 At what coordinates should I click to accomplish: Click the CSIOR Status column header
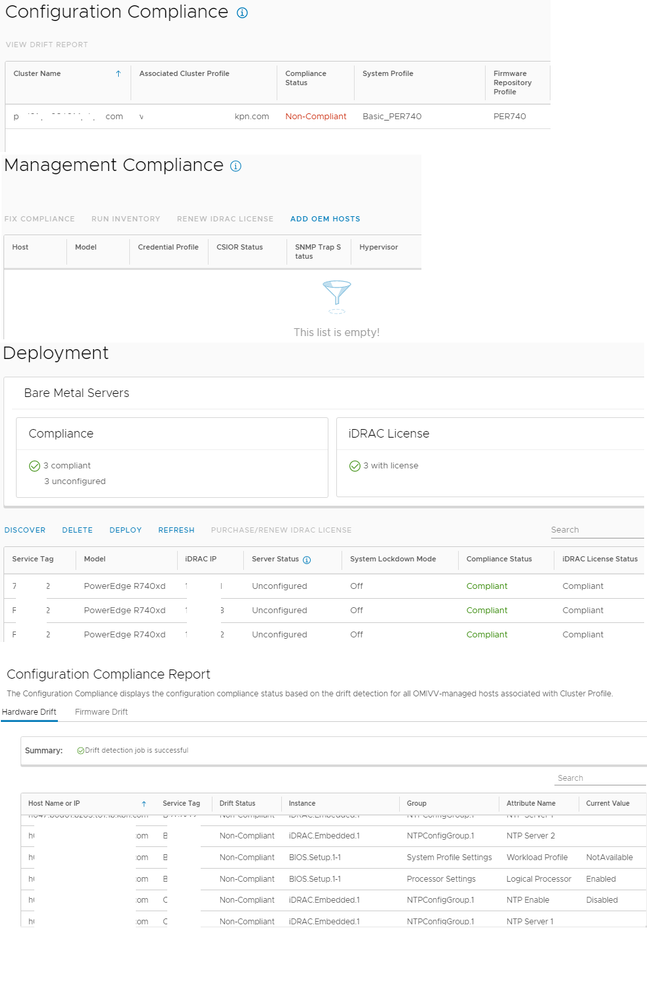pos(239,247)
